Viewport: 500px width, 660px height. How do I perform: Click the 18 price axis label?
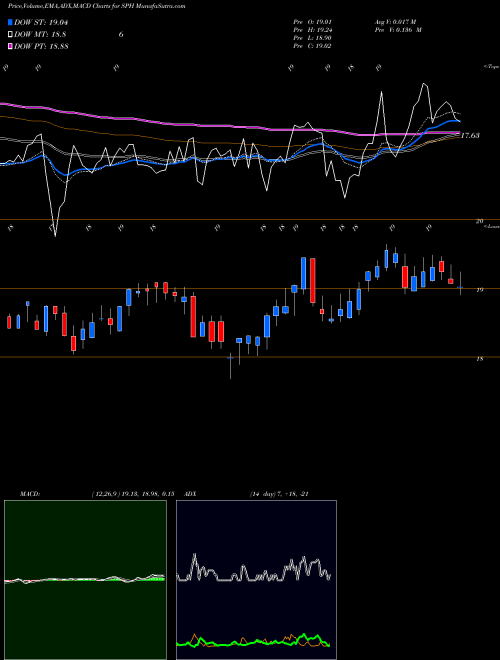click(x=480, y=359)
